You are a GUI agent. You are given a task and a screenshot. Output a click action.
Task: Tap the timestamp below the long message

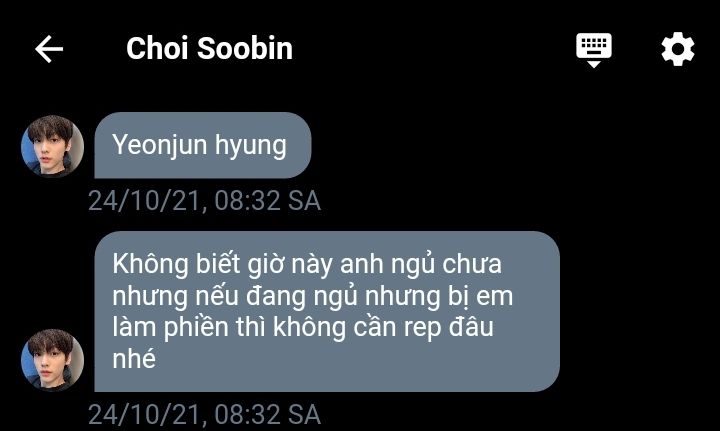(204, 414)
